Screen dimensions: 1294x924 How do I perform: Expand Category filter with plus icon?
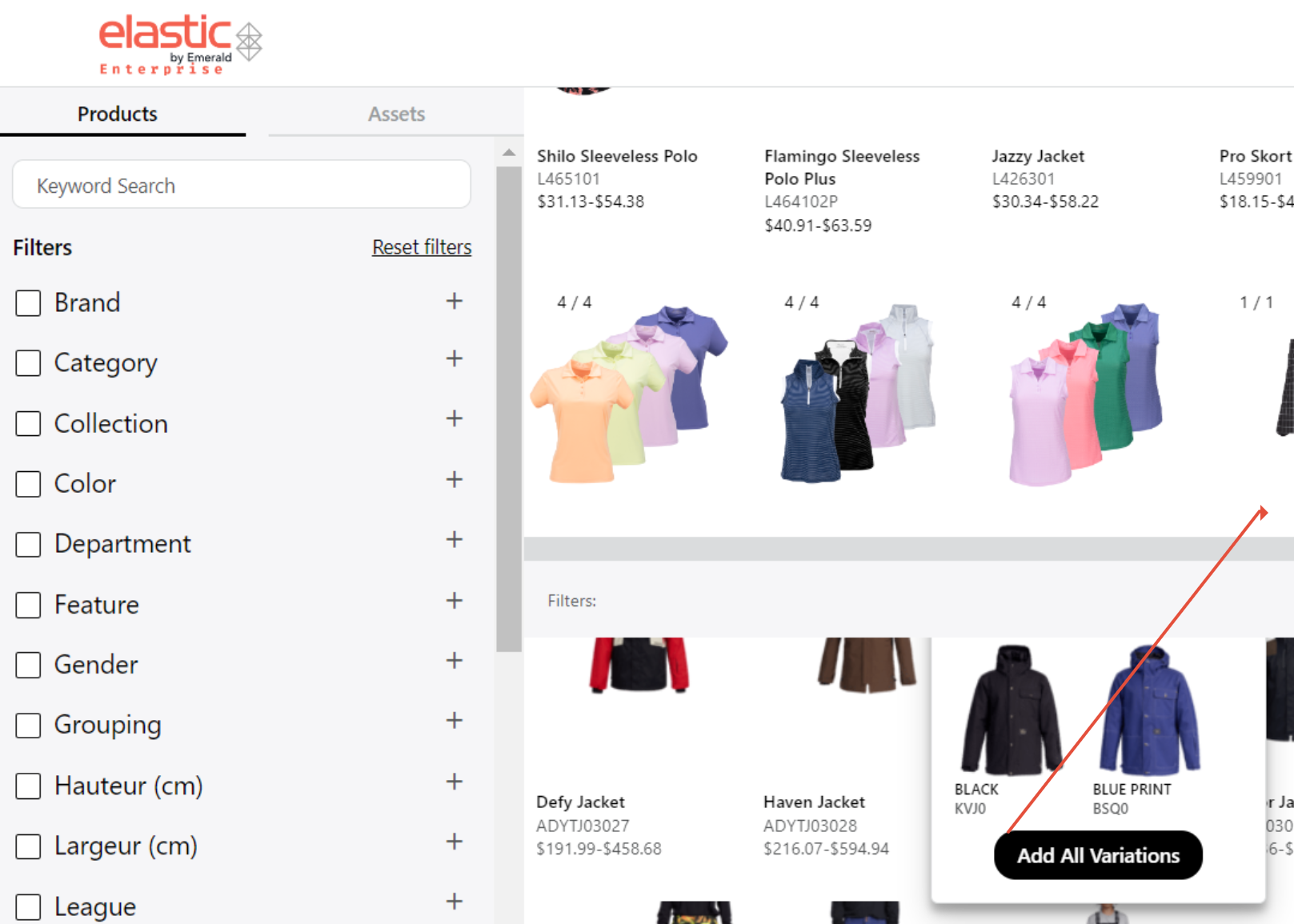(454, 359)
